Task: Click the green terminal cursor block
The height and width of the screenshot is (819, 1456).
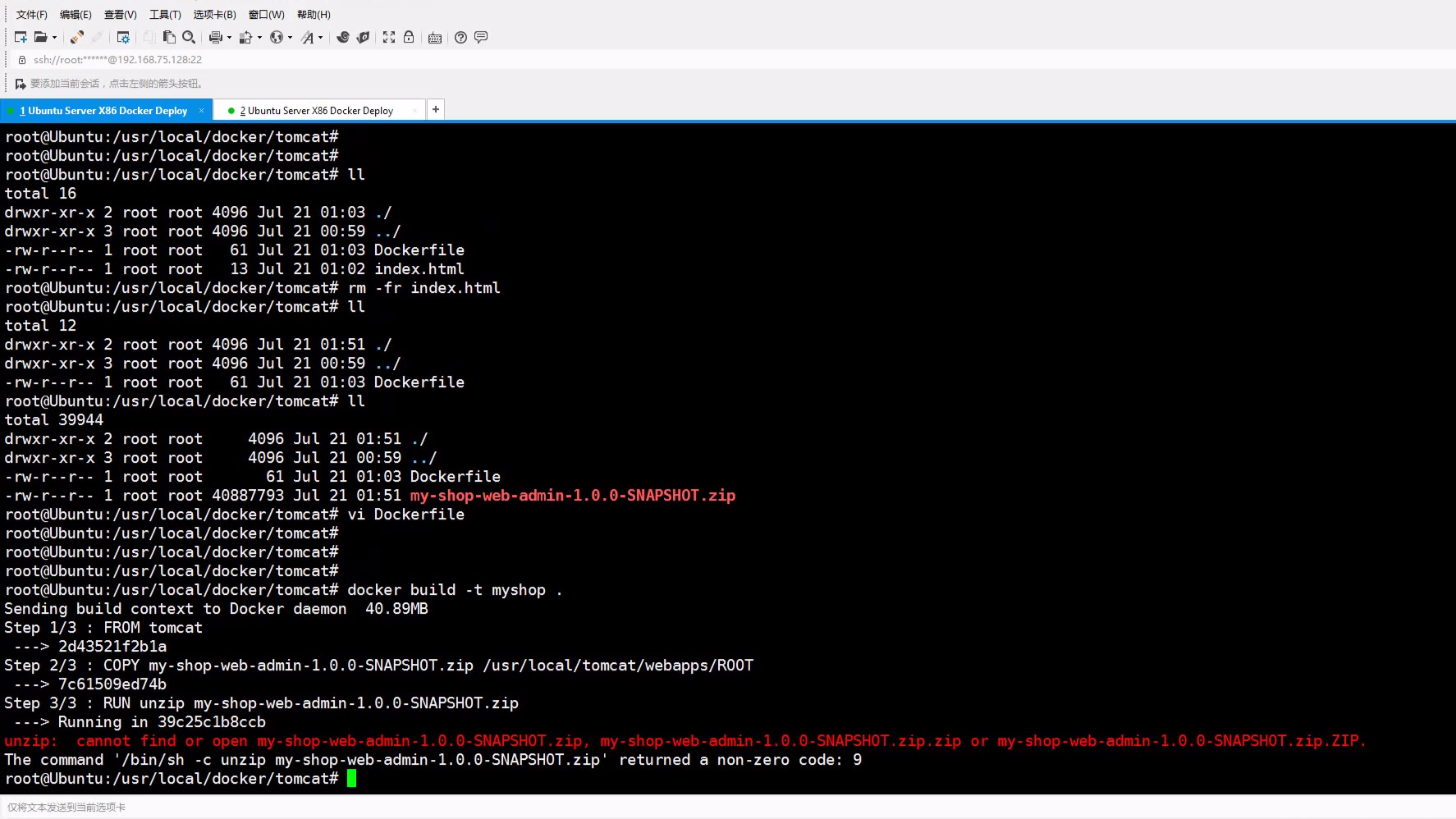Action: click(x=351, y=778)
